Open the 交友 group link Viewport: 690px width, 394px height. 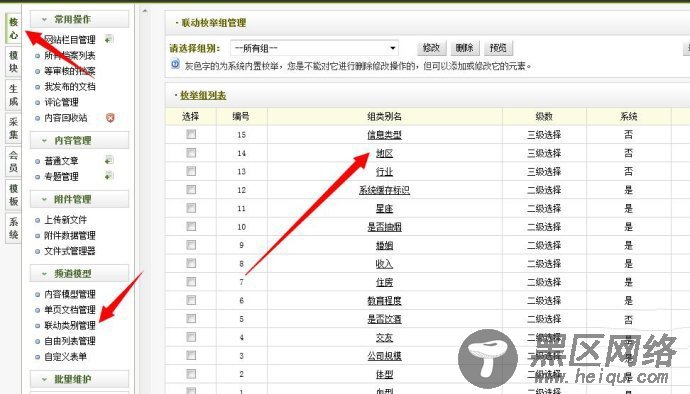384,338
